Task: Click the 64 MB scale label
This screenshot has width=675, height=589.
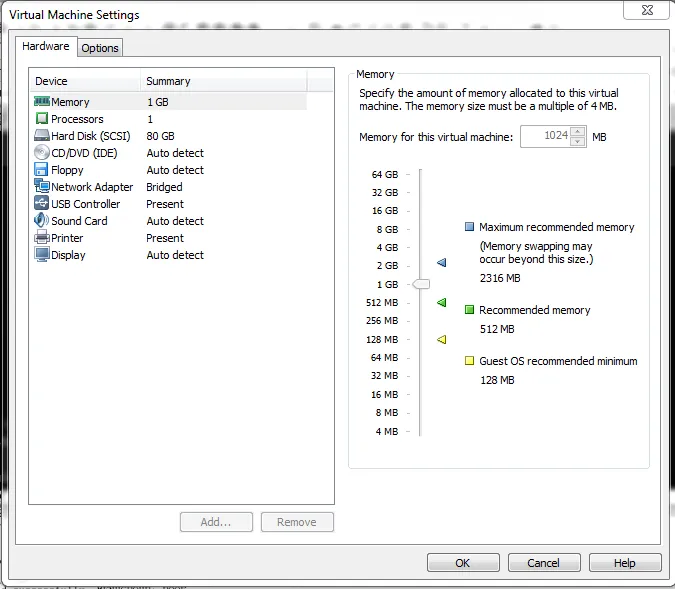Action: pos(384,357)
